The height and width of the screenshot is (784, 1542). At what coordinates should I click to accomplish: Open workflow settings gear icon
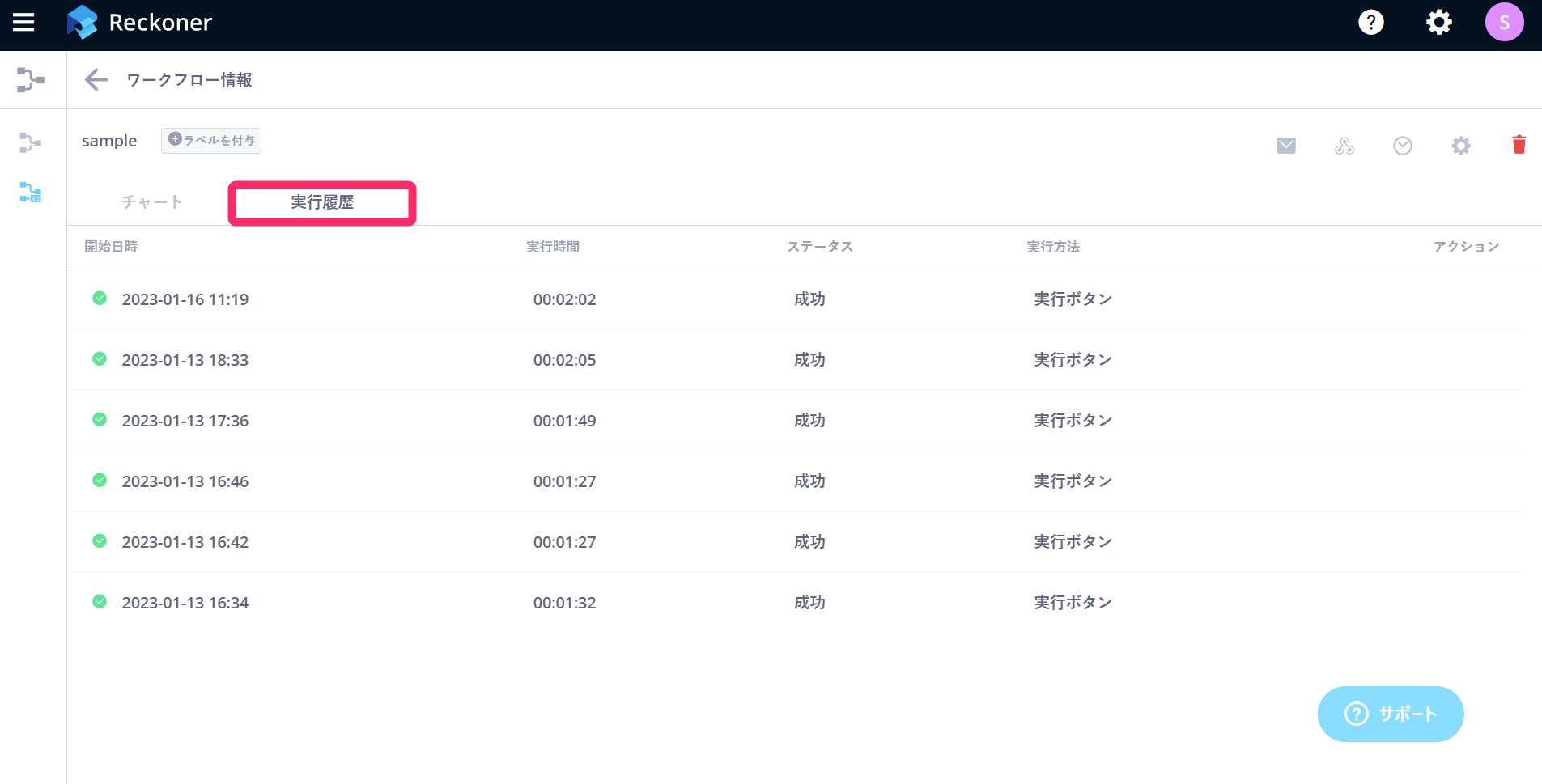tap(1460, 146)
